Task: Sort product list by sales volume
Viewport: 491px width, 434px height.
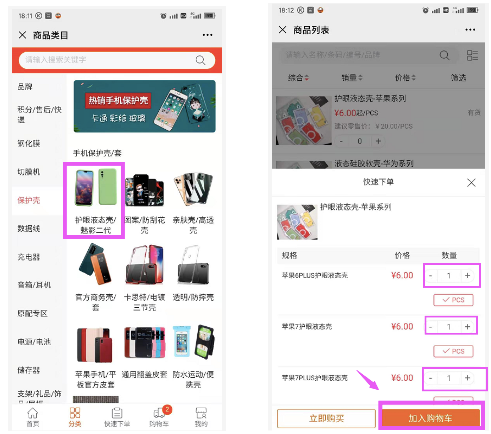Action: tap(352, 78)
